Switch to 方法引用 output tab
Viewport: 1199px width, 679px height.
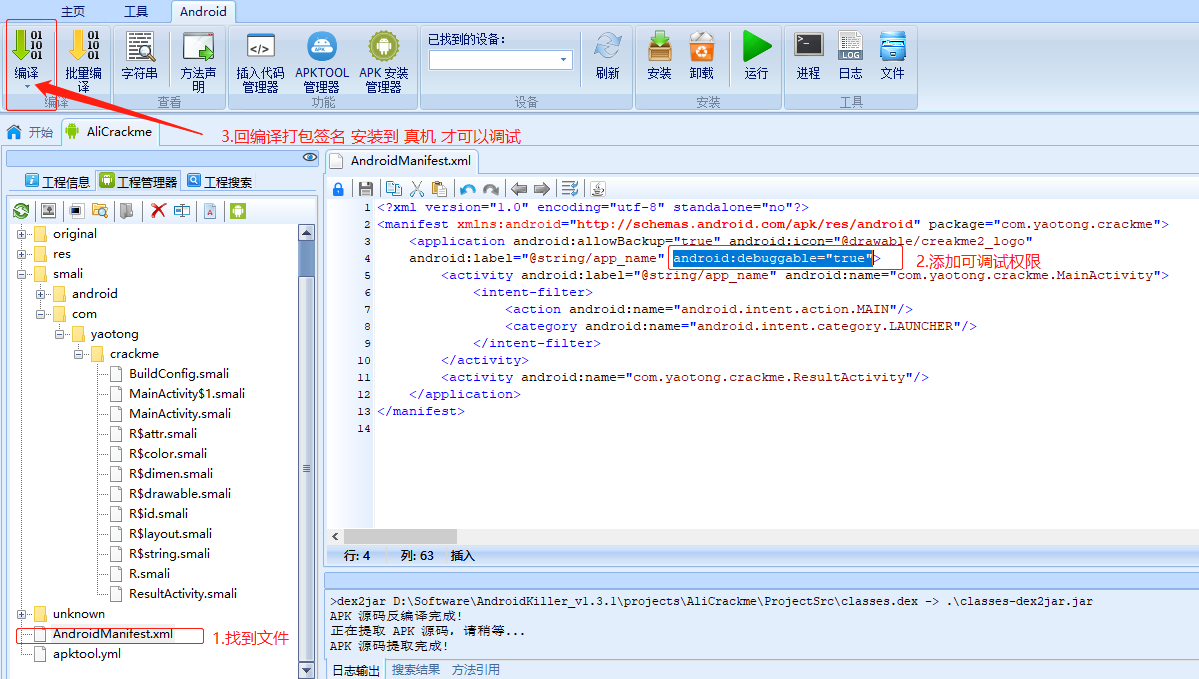[476, 670]
